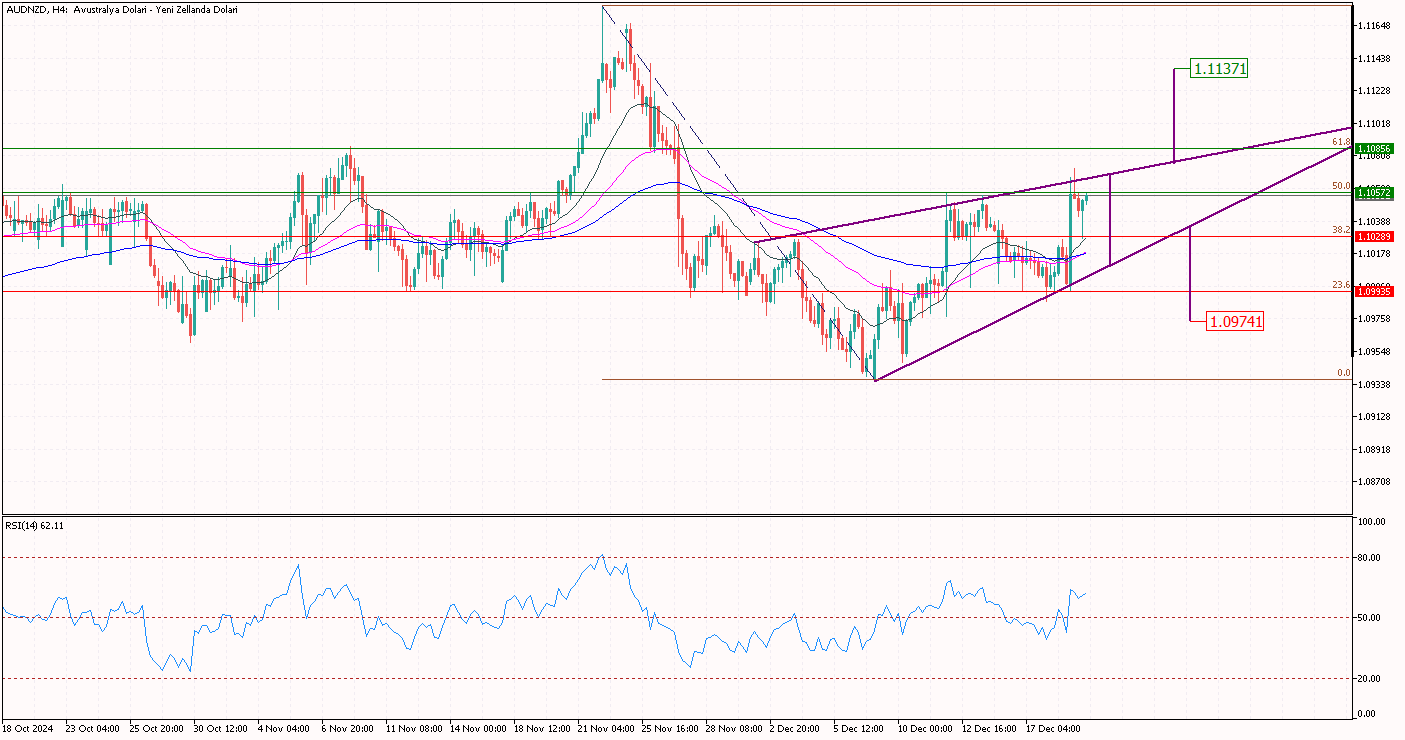This screenshot has width=1405, height=740.
Task: Click the green 1.11371 target price label
Action: coord(1219,69)
